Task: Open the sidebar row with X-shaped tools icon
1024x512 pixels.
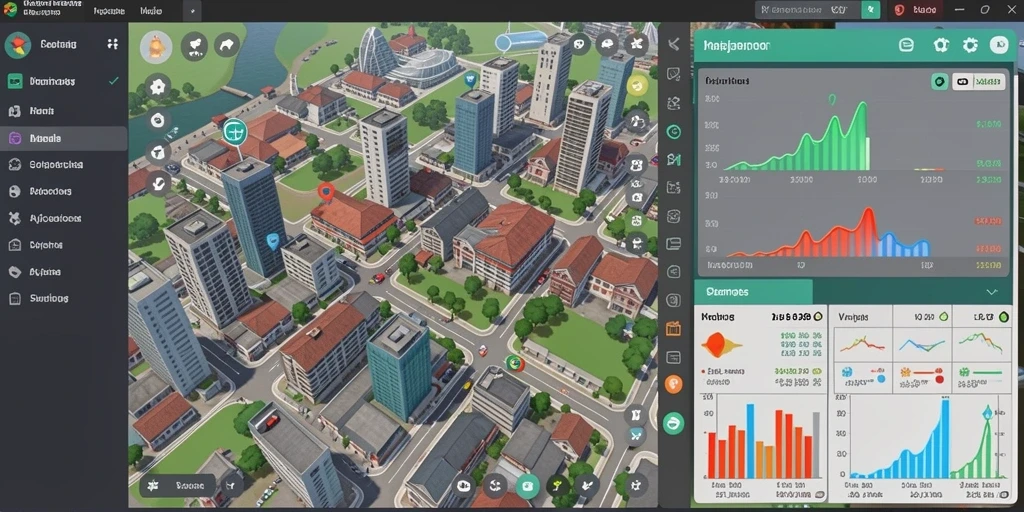Action: pos(63,219)
